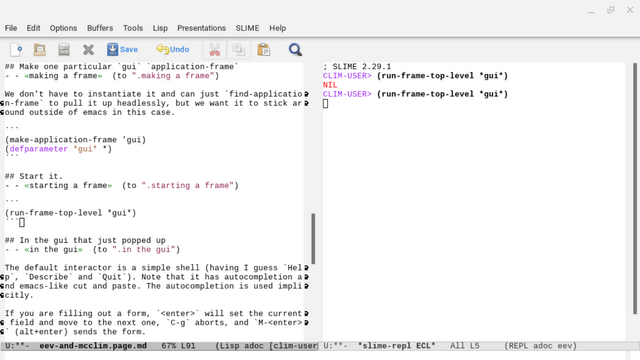Click the «in the gui» anchor text
The height and width of the screenshot is (360, 640).
pyautogui.click(x=53, y=249)
